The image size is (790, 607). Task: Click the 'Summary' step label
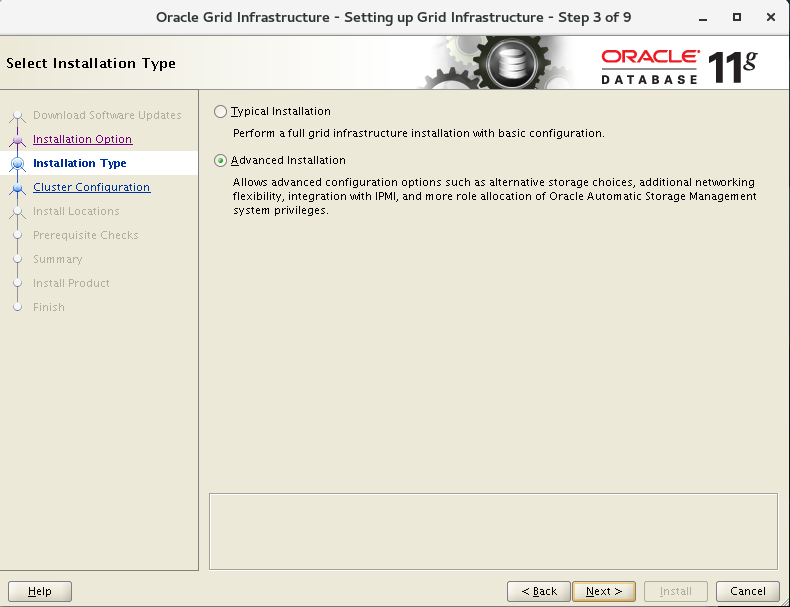pyautogui.click(x=57, y=259)
